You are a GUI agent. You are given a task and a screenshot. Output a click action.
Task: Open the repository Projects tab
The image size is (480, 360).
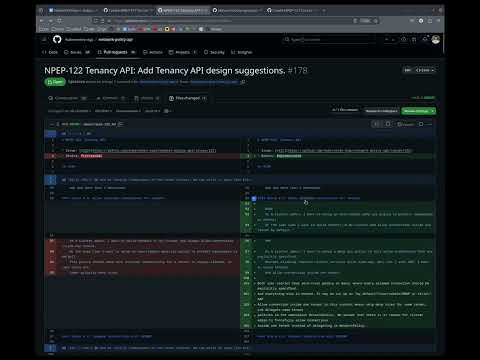pos(183,52)
